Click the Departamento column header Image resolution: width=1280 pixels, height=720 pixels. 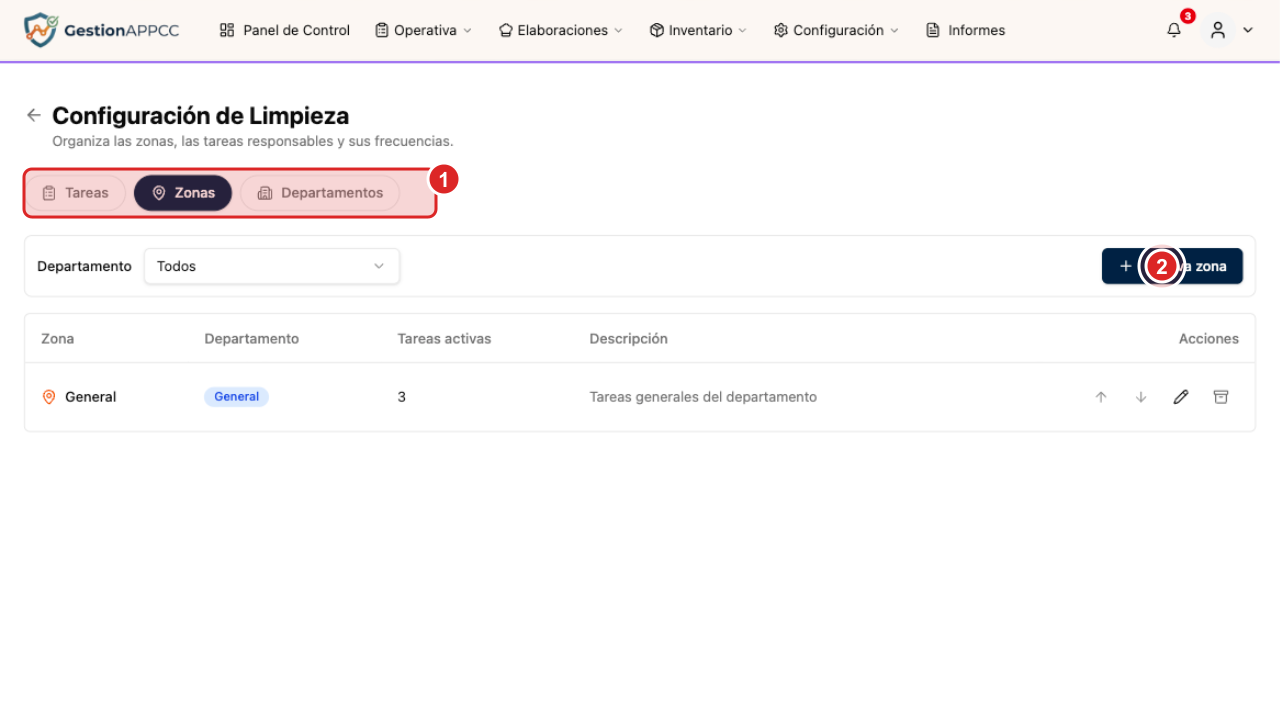point(252,339)
